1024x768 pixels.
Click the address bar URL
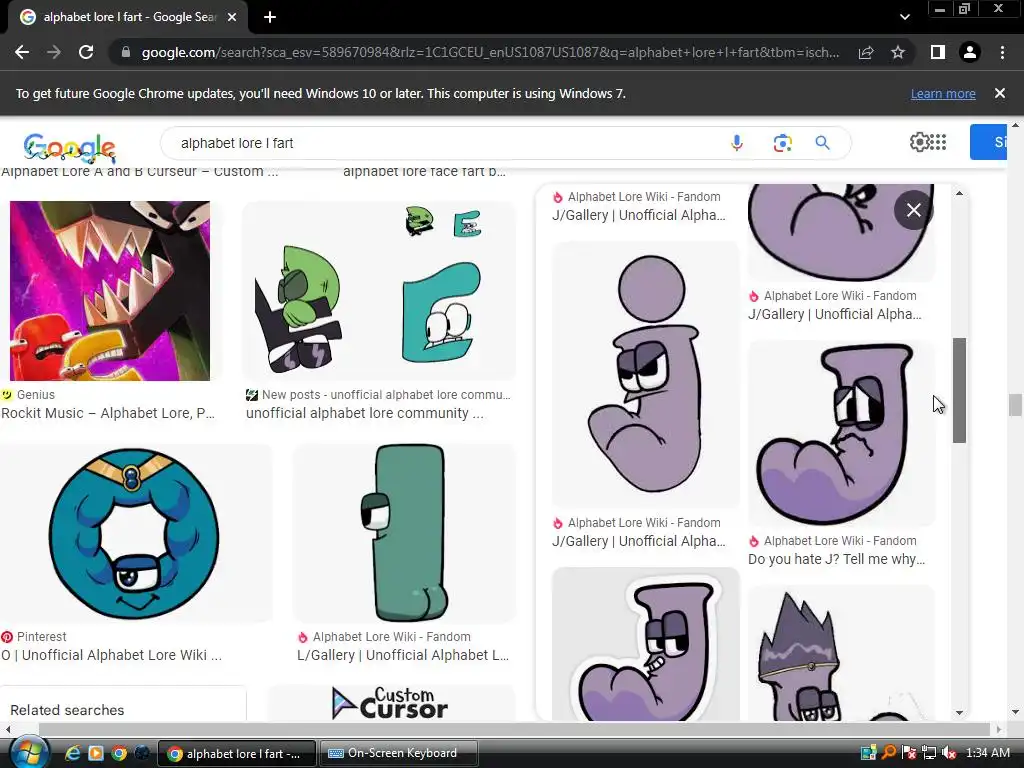pos(490,52)
